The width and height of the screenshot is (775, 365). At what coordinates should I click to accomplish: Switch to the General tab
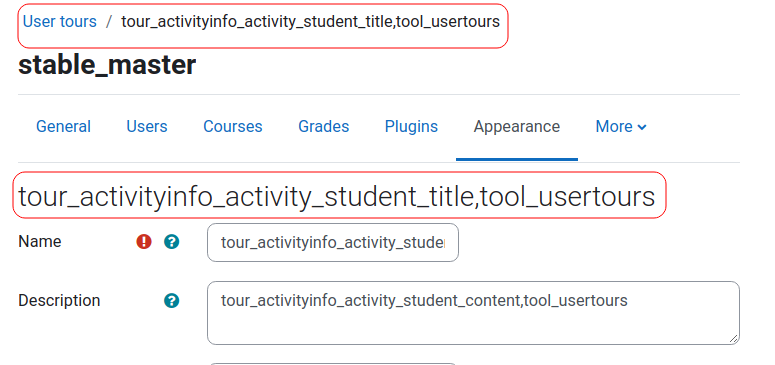click(63, 127)
